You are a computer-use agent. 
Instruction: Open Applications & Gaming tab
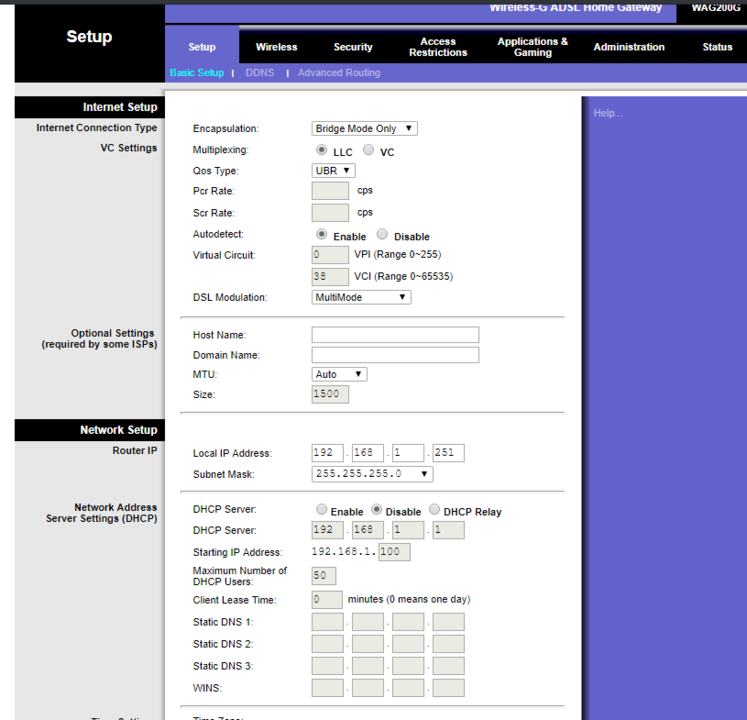coord(533,47)
